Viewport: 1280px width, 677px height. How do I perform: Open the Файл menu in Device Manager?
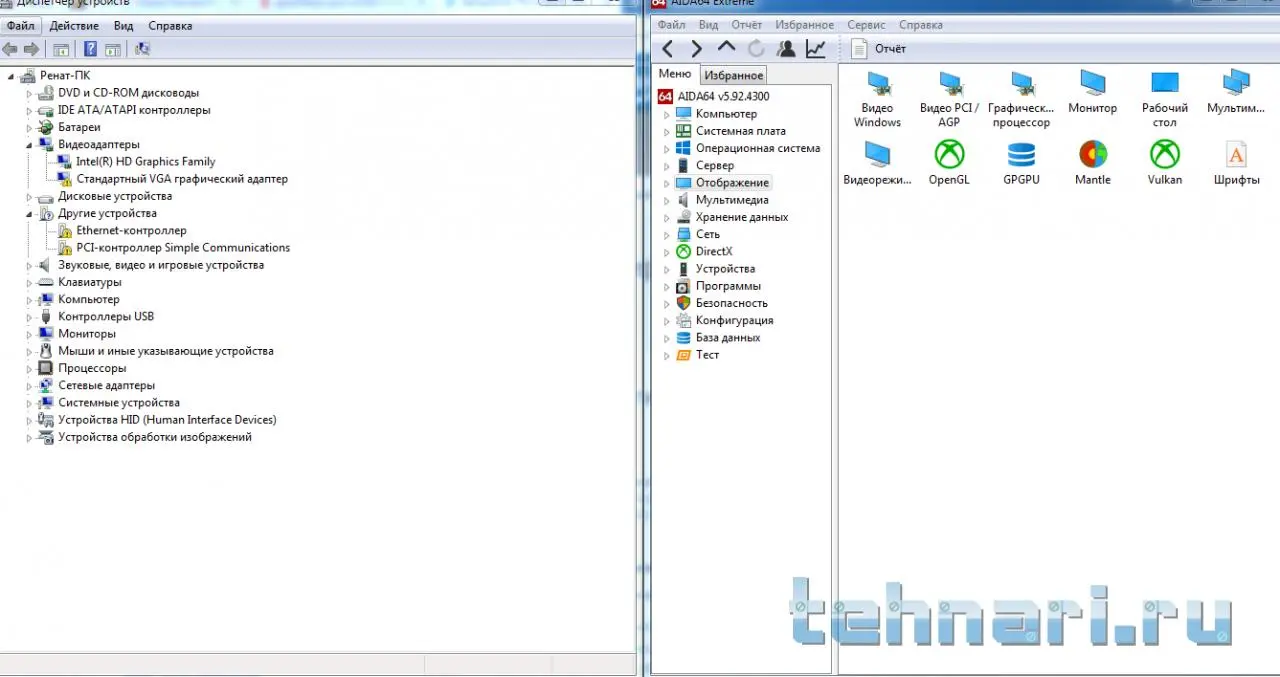click(20, 25)
